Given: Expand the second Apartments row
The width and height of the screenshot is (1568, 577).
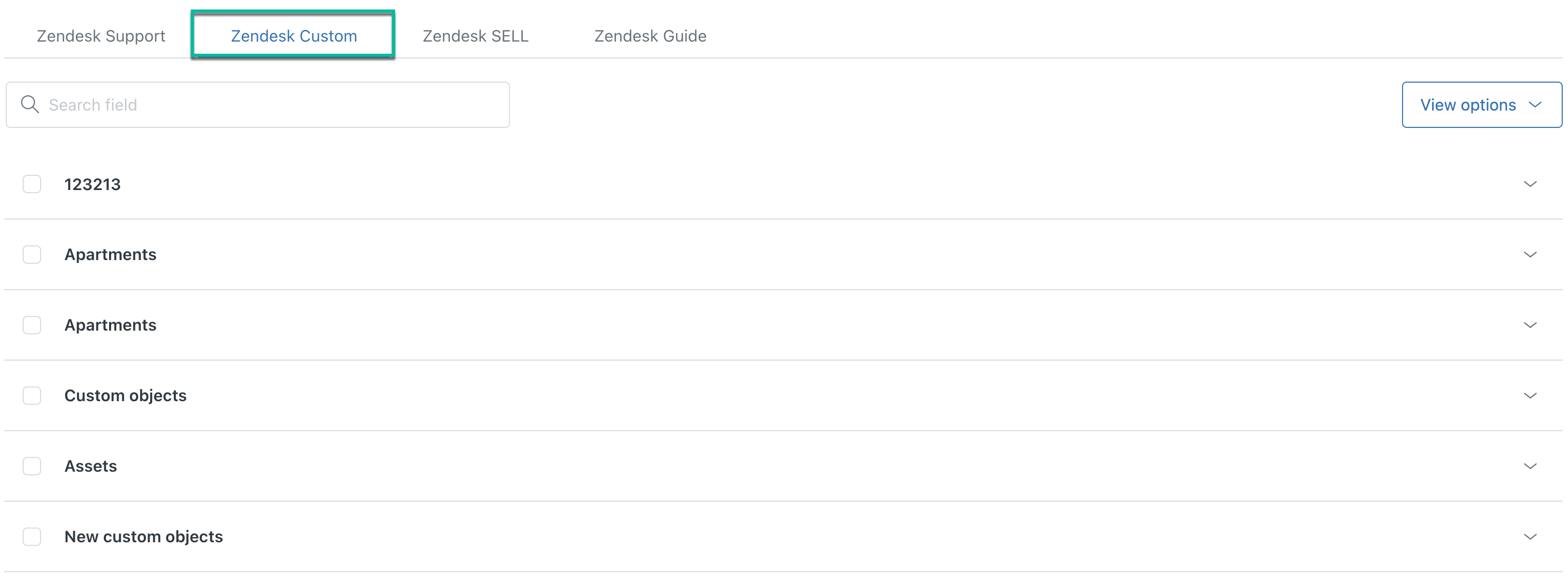Looking at the screenshot, I should [x=1531, y=325].
